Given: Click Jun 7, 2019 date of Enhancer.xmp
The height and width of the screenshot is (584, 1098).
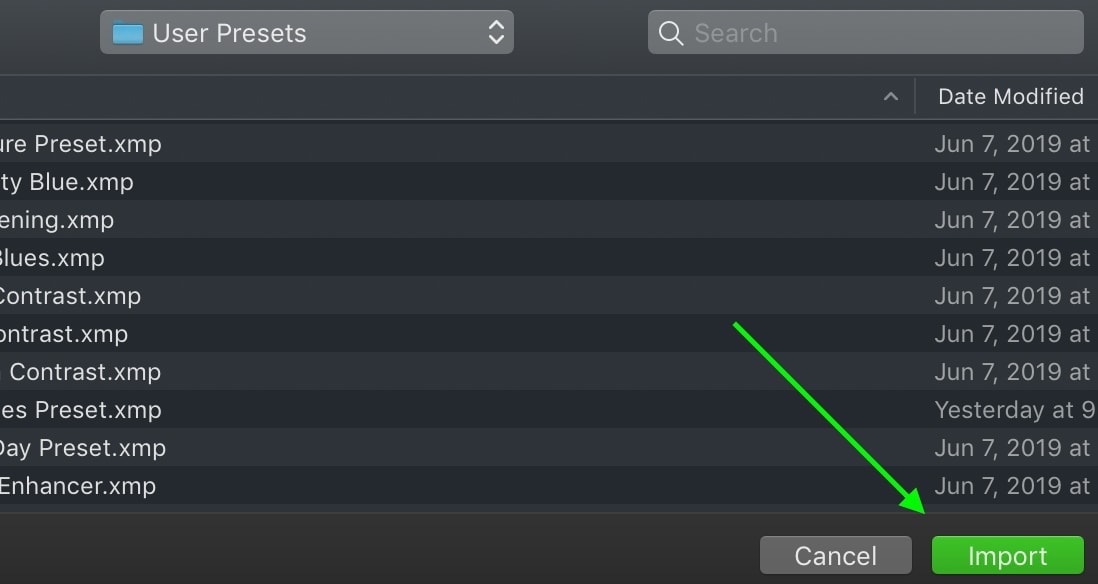Looking at the screenshot, I should tap(1012, 485).
